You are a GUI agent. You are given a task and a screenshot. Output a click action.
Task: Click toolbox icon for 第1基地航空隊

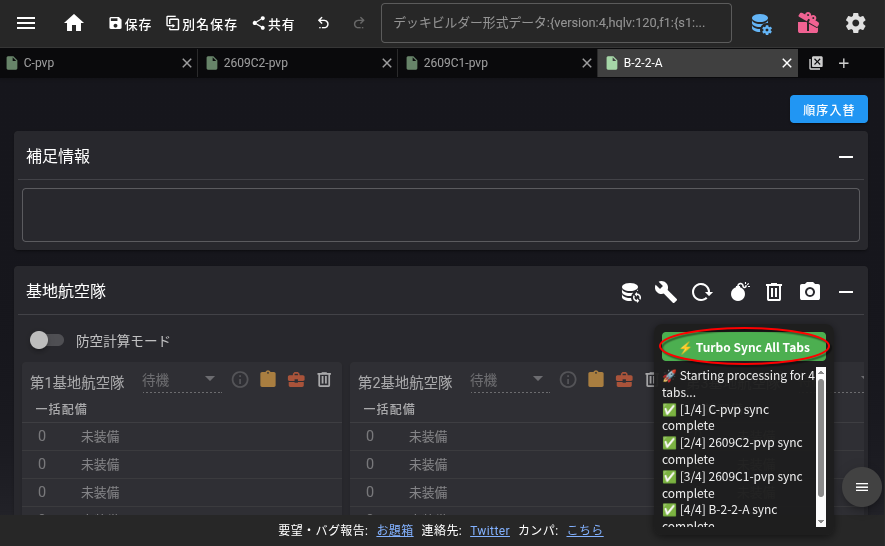point(296,380)
